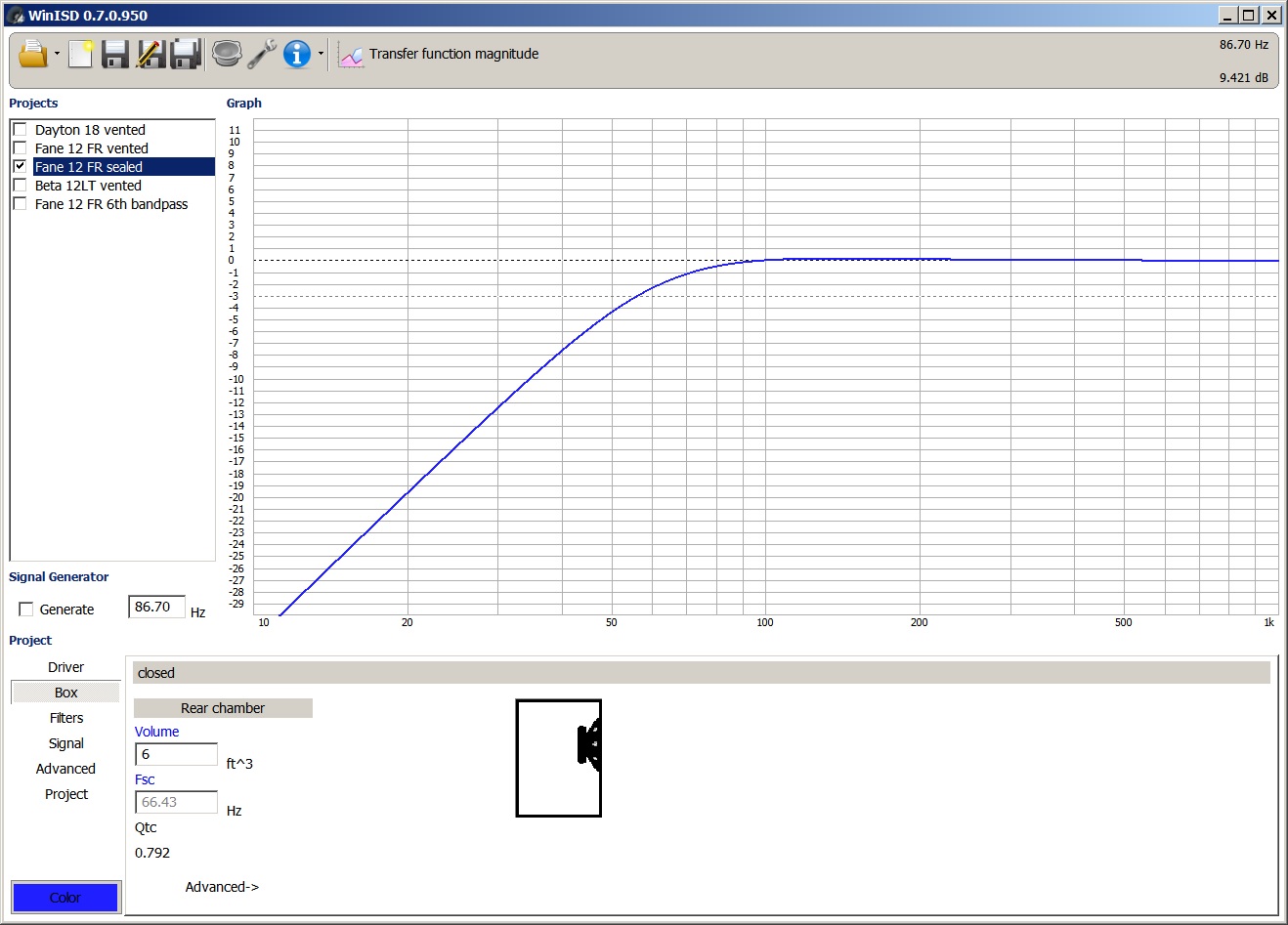
Task: Click the closed box speaker diagram
Action: (x=558, y=758)
